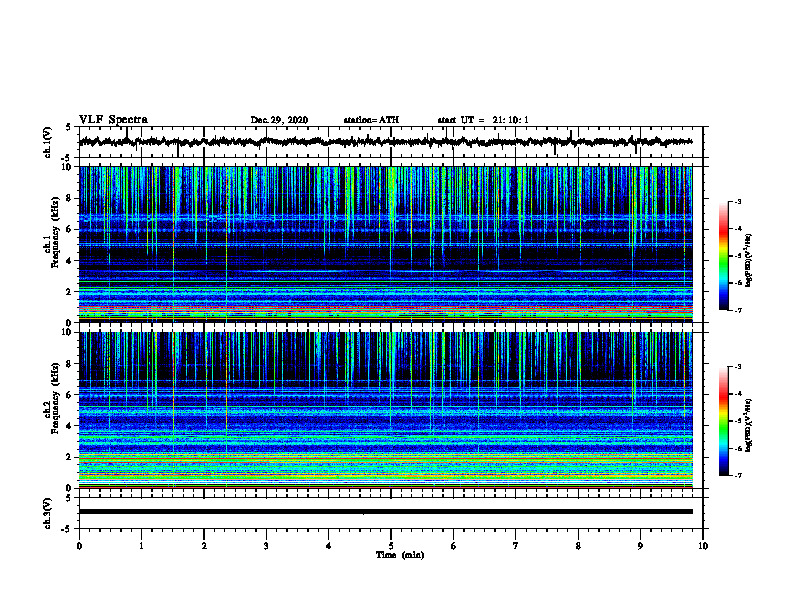Screen dimensions: 792x612
Task: Click the "7" tick on the time axis
Action: [516, 546]
